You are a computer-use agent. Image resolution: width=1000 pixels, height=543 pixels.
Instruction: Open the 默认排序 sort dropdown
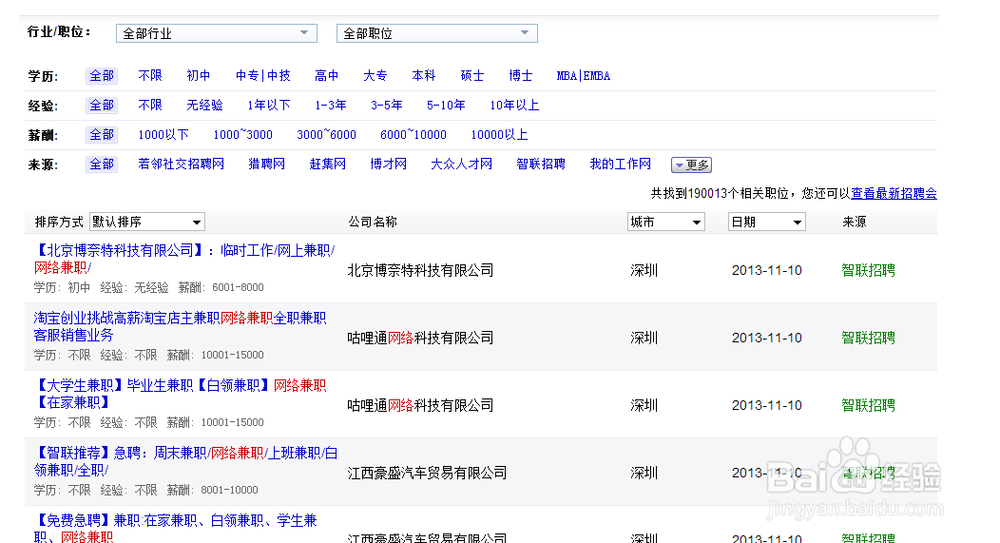pyautogui.click(x=147, y=222)
